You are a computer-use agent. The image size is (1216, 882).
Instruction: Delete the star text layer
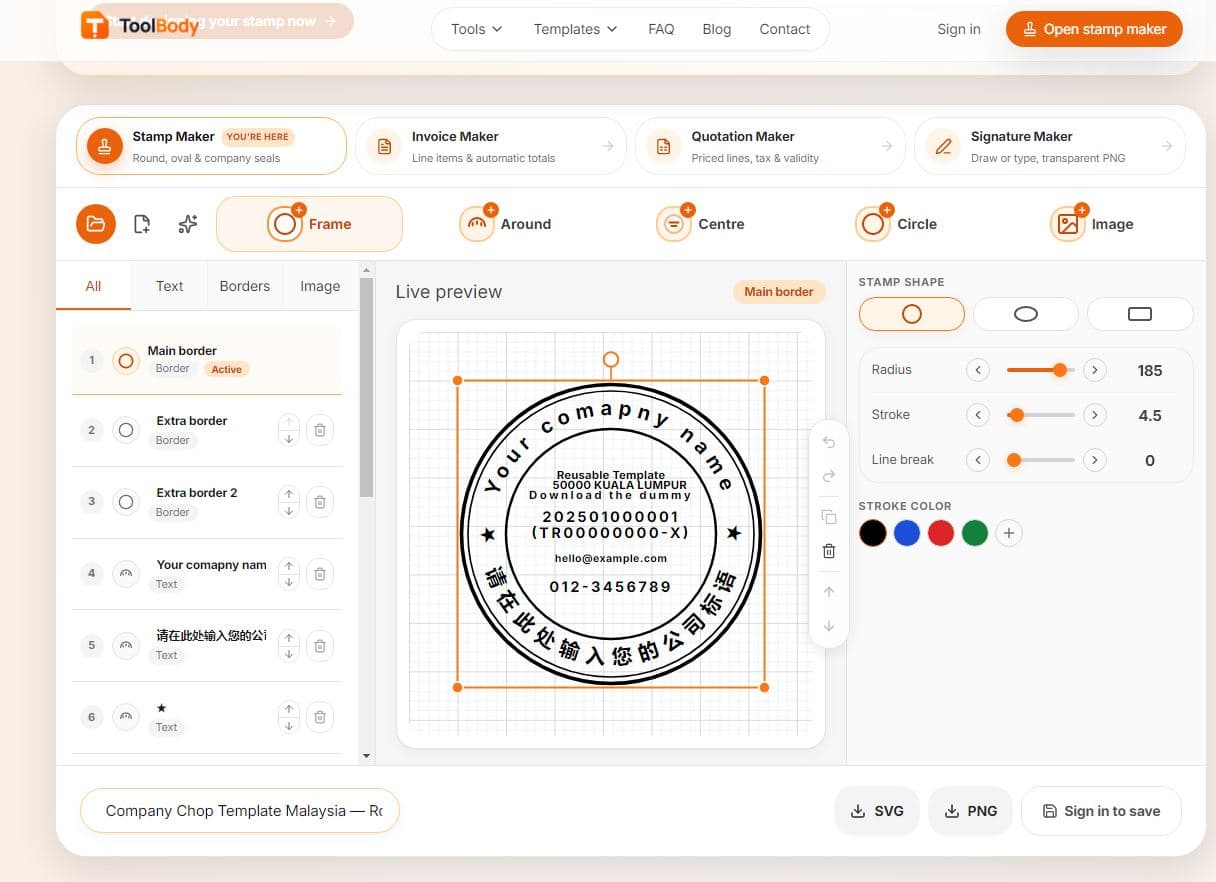[x=320, y=717]
